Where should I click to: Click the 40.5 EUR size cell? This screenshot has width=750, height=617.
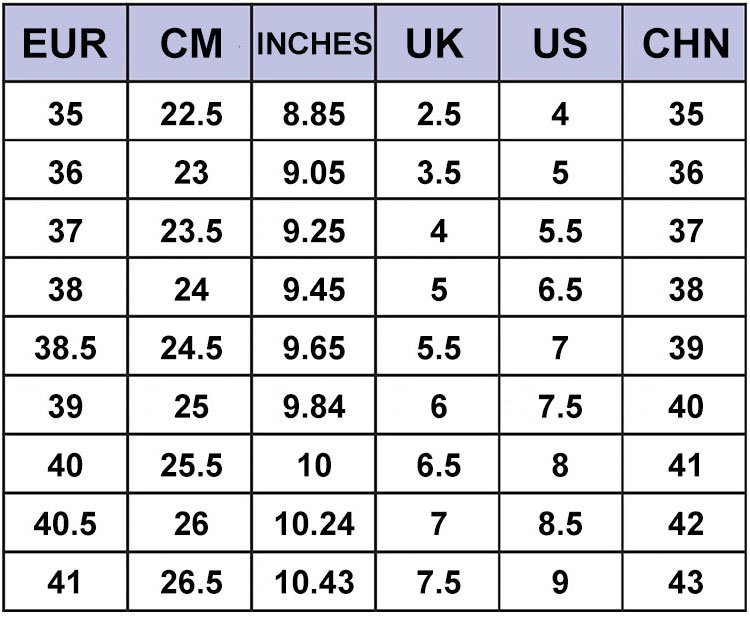65,524
